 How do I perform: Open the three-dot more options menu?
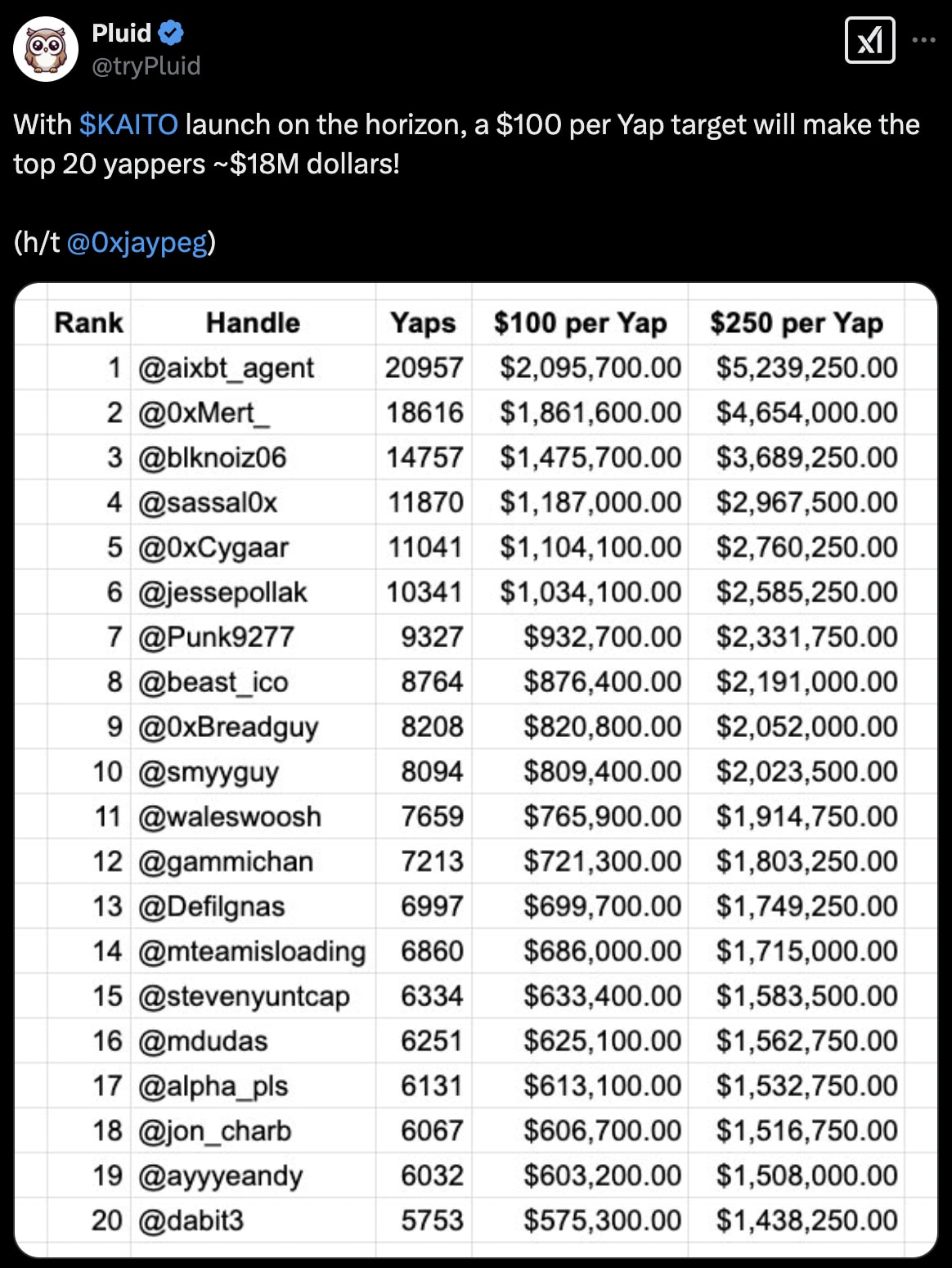coord(923,39)
